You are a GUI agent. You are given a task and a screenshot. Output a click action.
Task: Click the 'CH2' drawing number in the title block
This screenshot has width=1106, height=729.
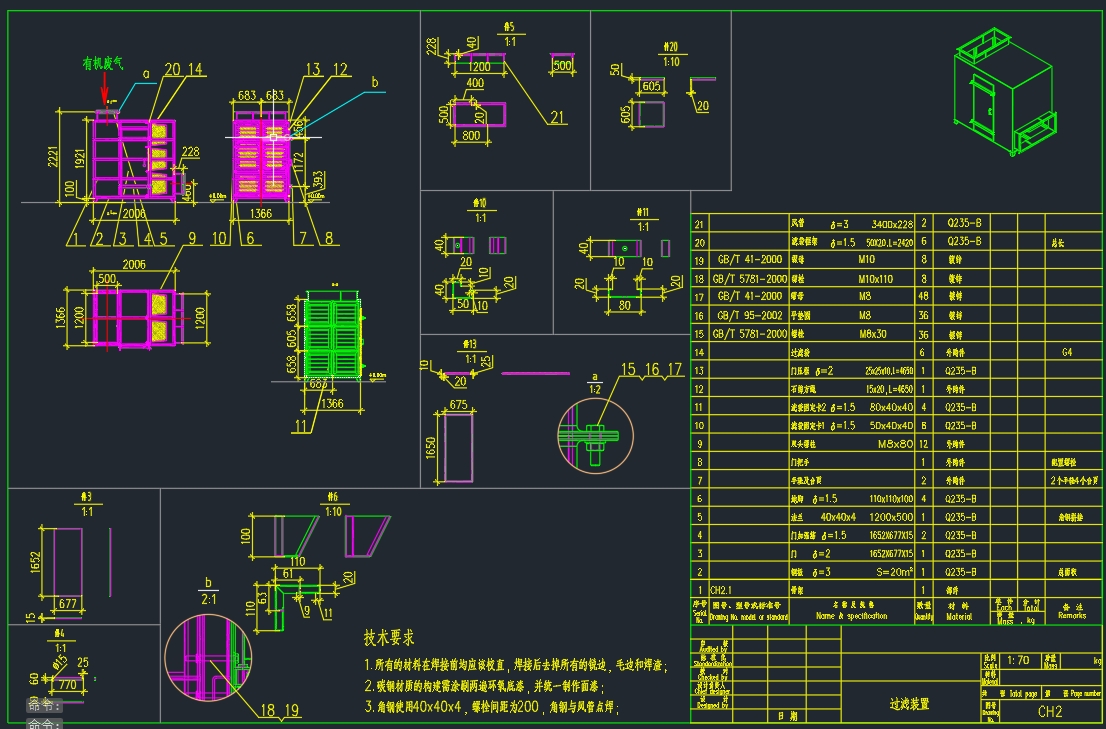click(x=1050, y=711)
